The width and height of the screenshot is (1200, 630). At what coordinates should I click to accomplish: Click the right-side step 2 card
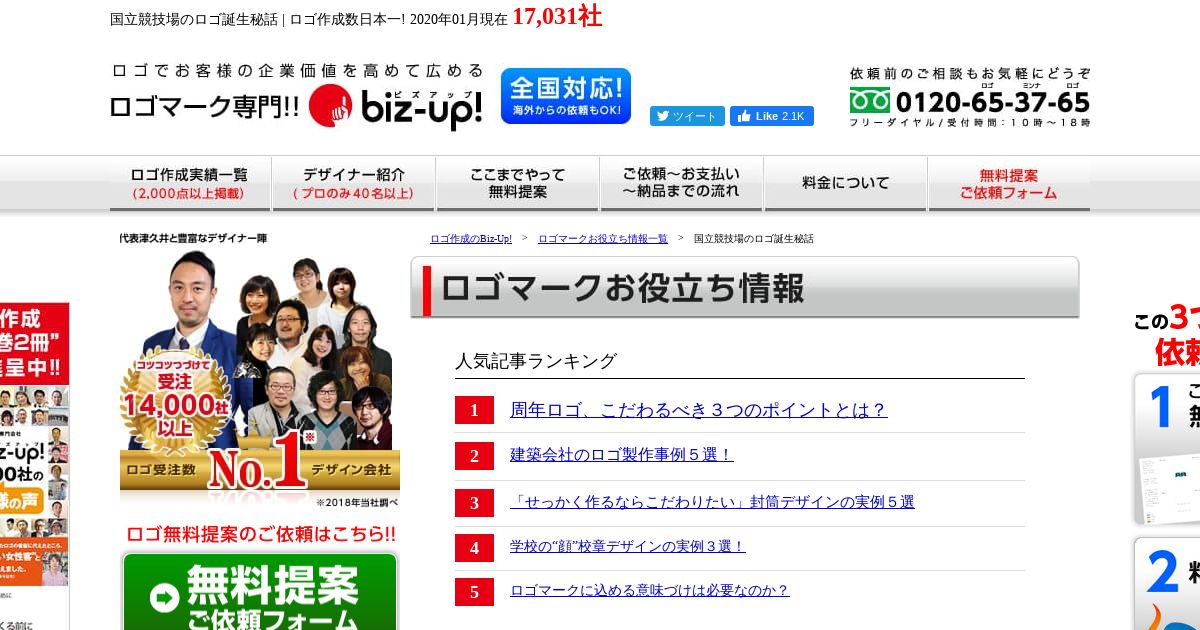[1166, 584]
